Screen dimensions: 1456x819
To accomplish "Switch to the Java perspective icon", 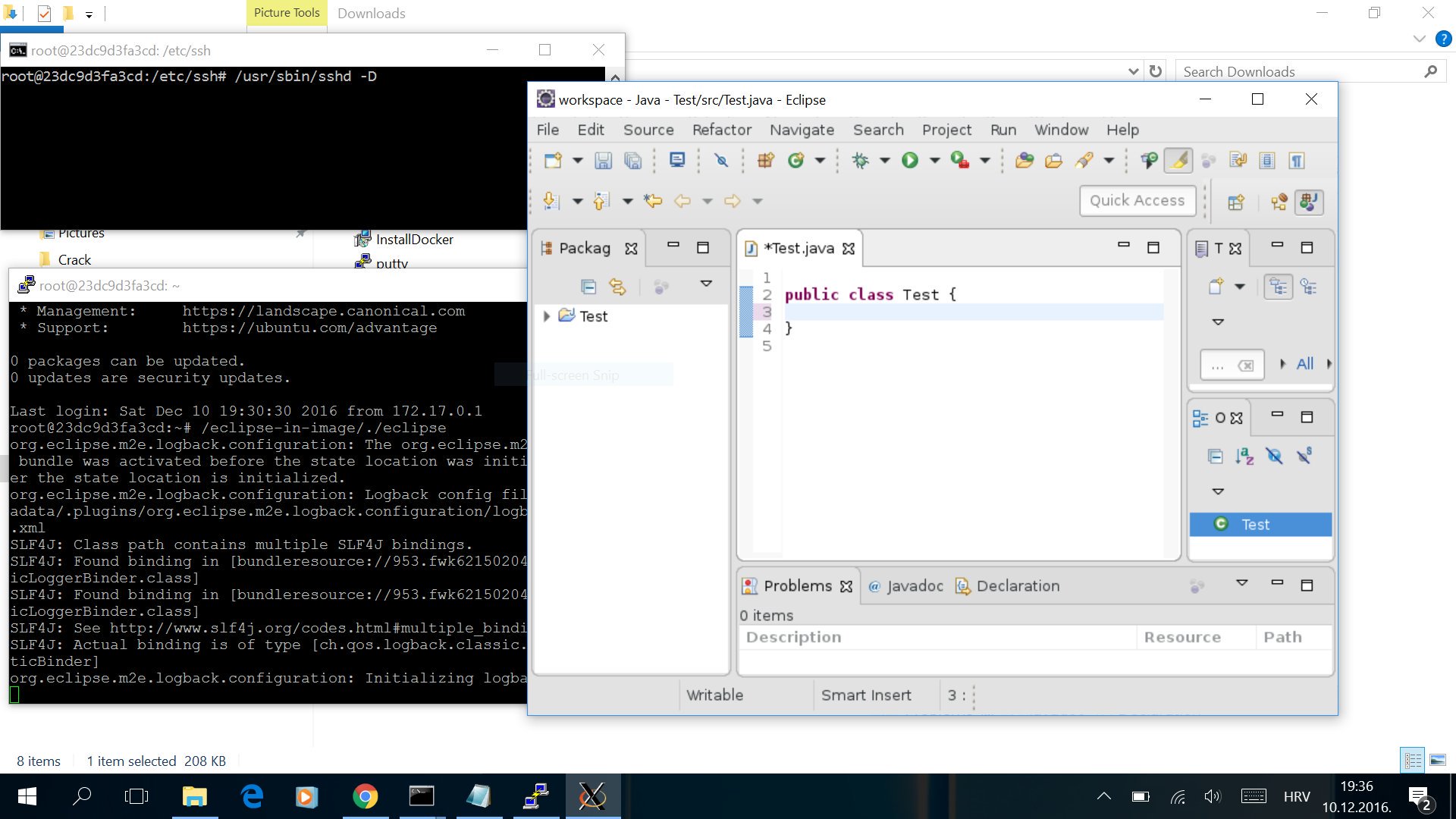I will 1310,202.
